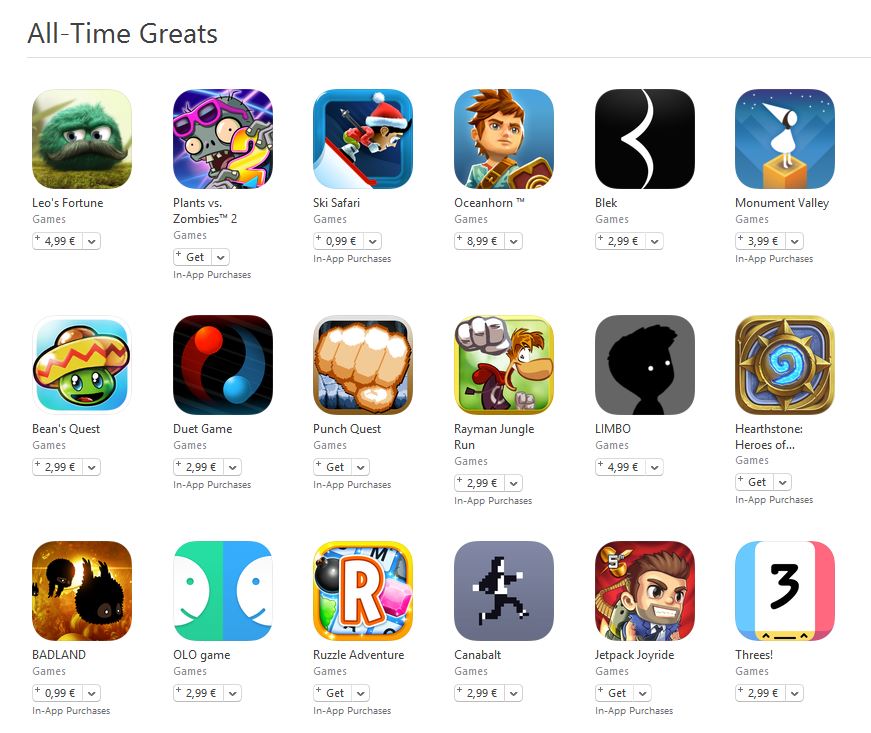Open the Duet Game icon
The width and height of the screenshot is (871, 733).
pos(223,365)
